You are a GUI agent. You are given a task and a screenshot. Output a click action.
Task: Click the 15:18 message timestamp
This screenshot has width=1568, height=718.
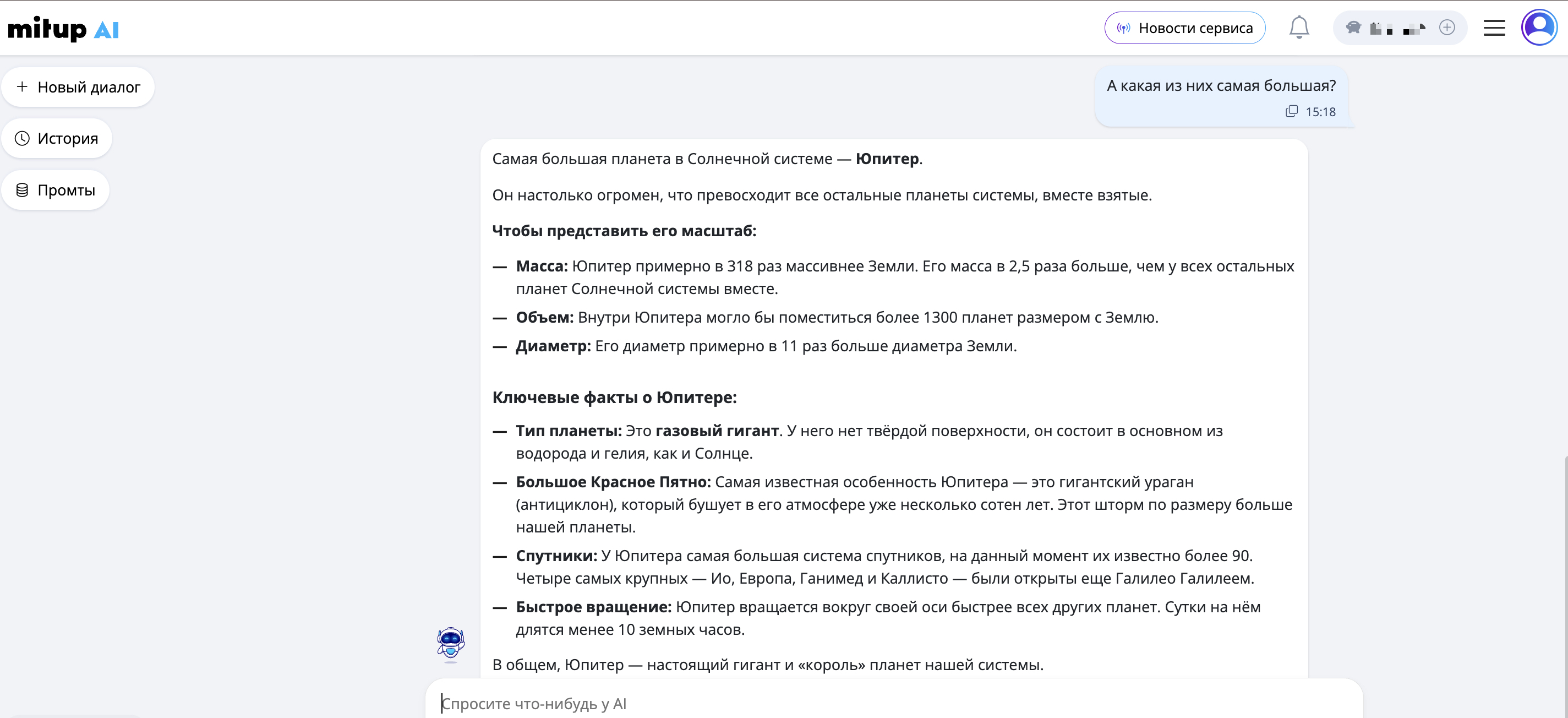coord(1320,112)
